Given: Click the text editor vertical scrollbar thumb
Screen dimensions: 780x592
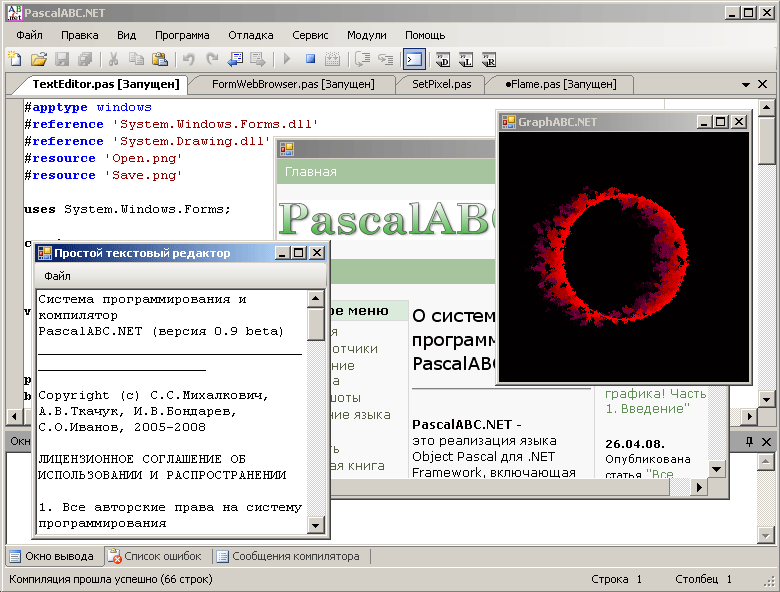Looking at the screenshot, I should pyautogui.click(x=315, y=324).
